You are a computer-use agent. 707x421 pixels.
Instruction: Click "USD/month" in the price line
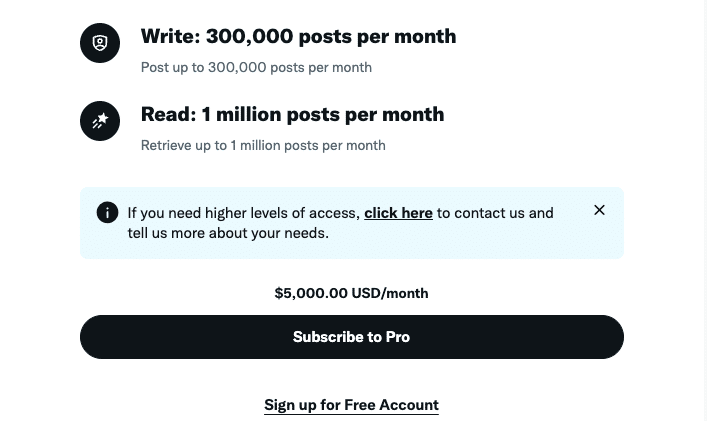[390, 293]
